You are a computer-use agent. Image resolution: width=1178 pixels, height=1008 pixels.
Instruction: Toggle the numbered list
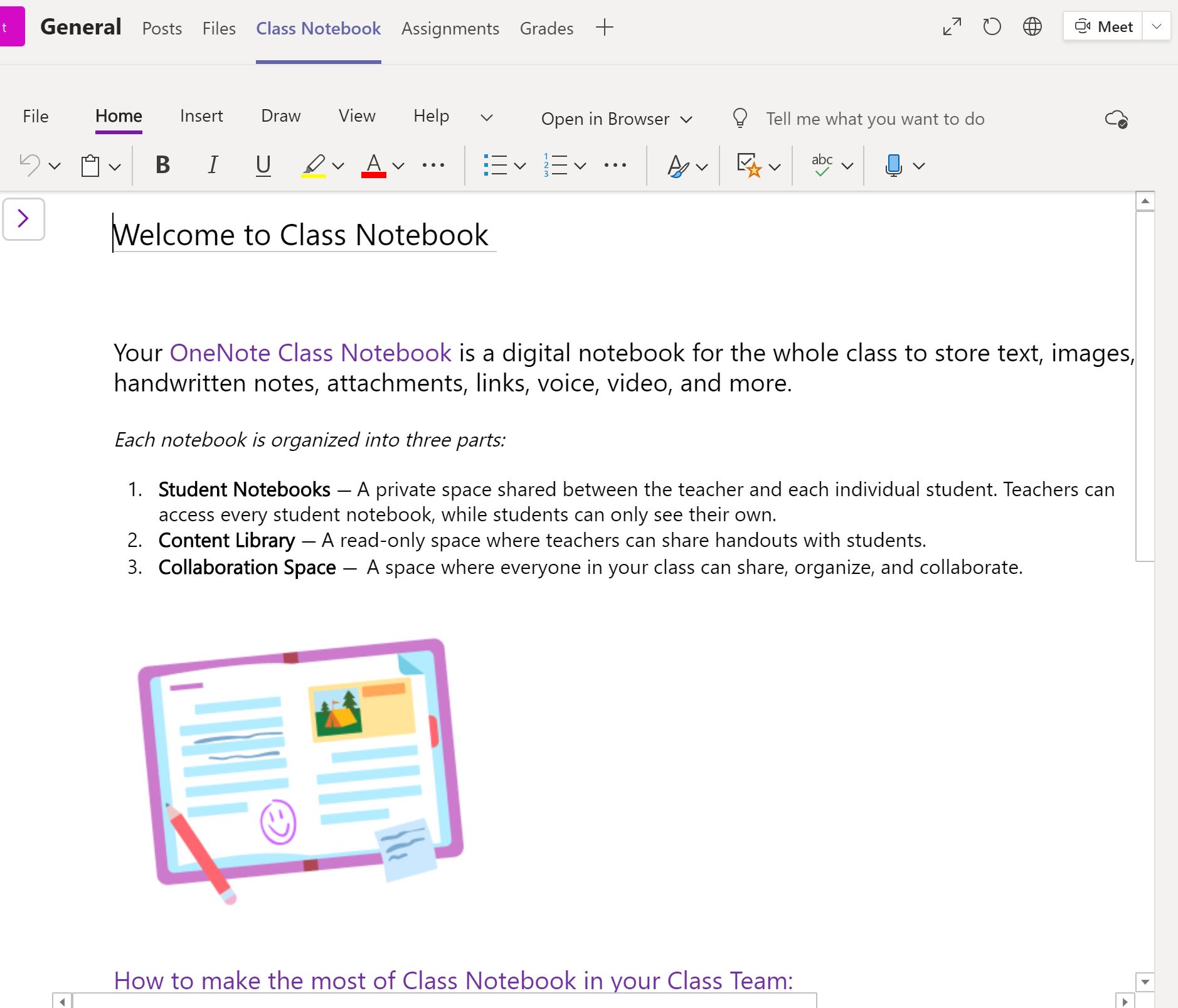556,165
